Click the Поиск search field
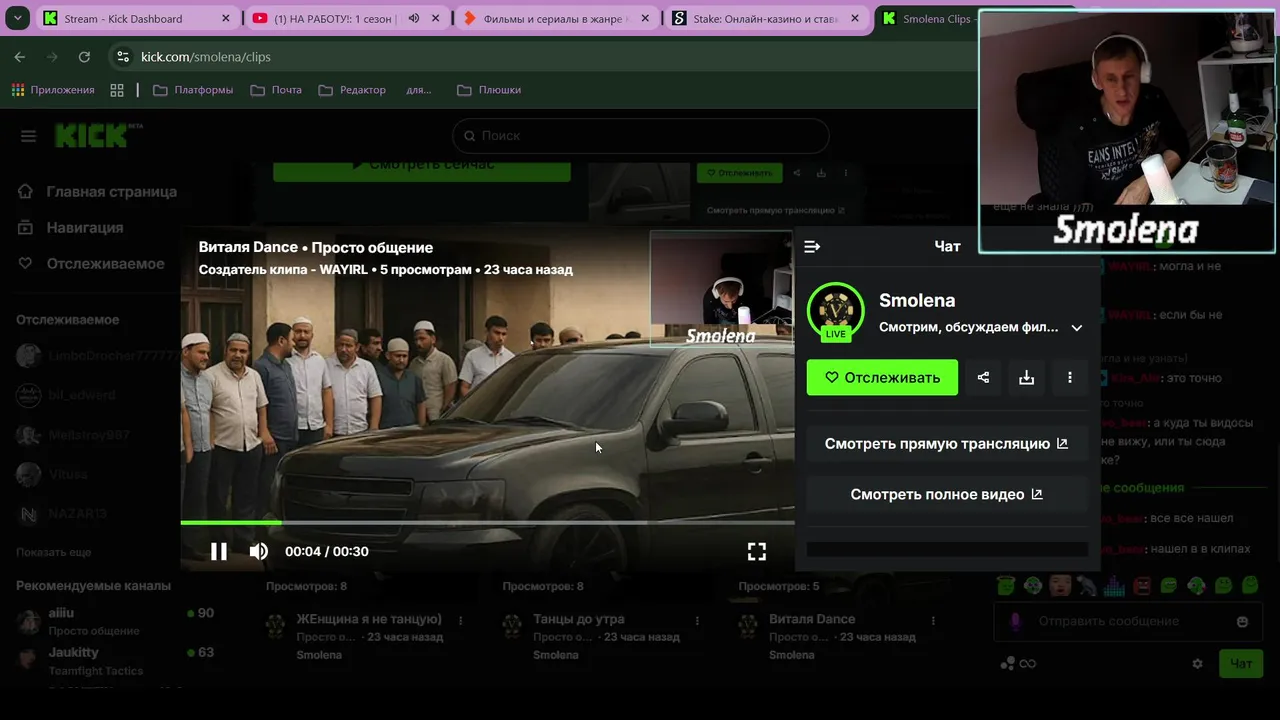This screenshot has width=1280, height=720. coord(640,135)
